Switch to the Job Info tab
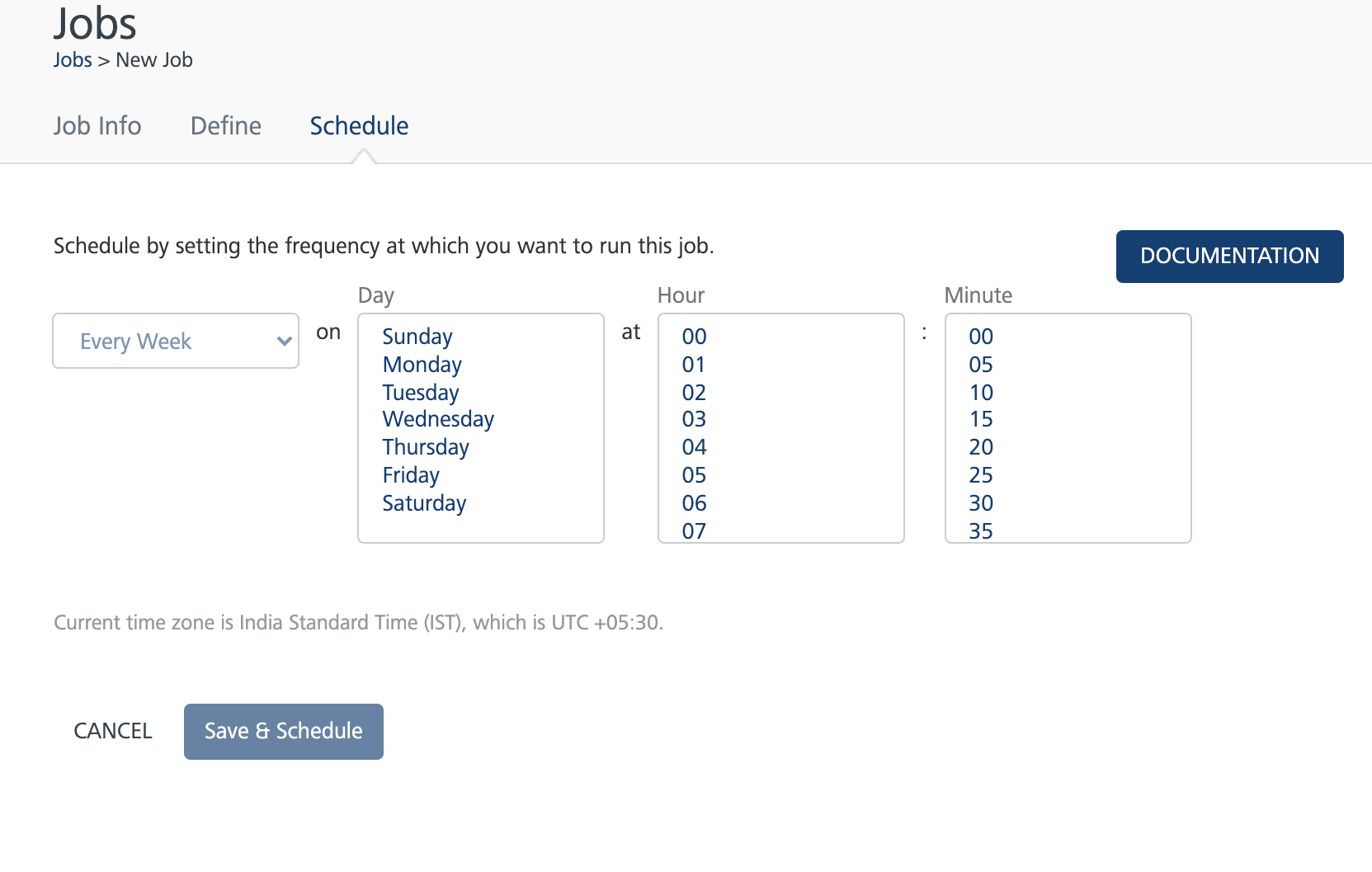The width and height of the screenshot is (1372, 872). coord(97,125)
